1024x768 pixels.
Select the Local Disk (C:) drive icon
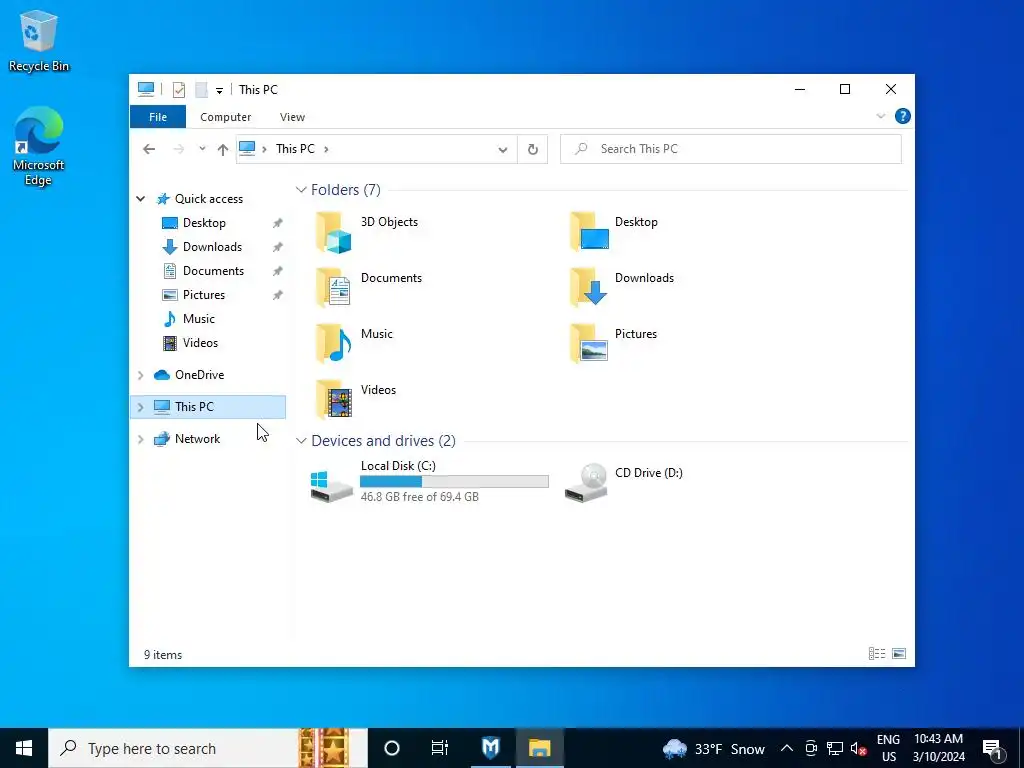click(332, 485)
